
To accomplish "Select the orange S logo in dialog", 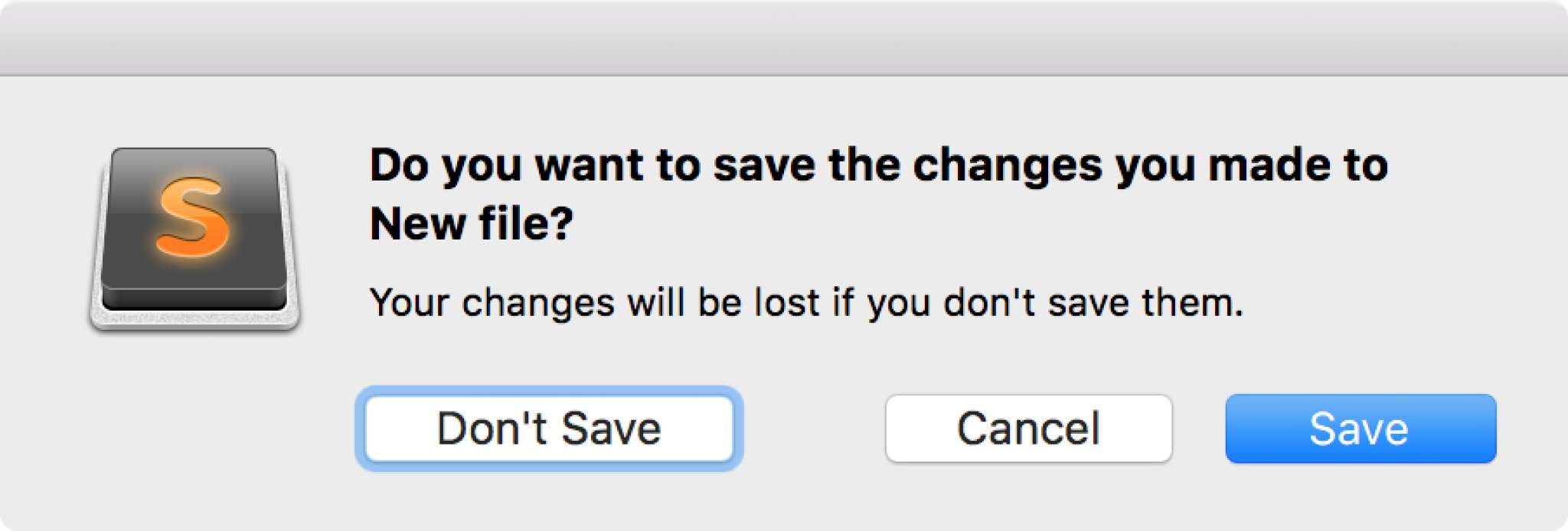I will point(193,217).
